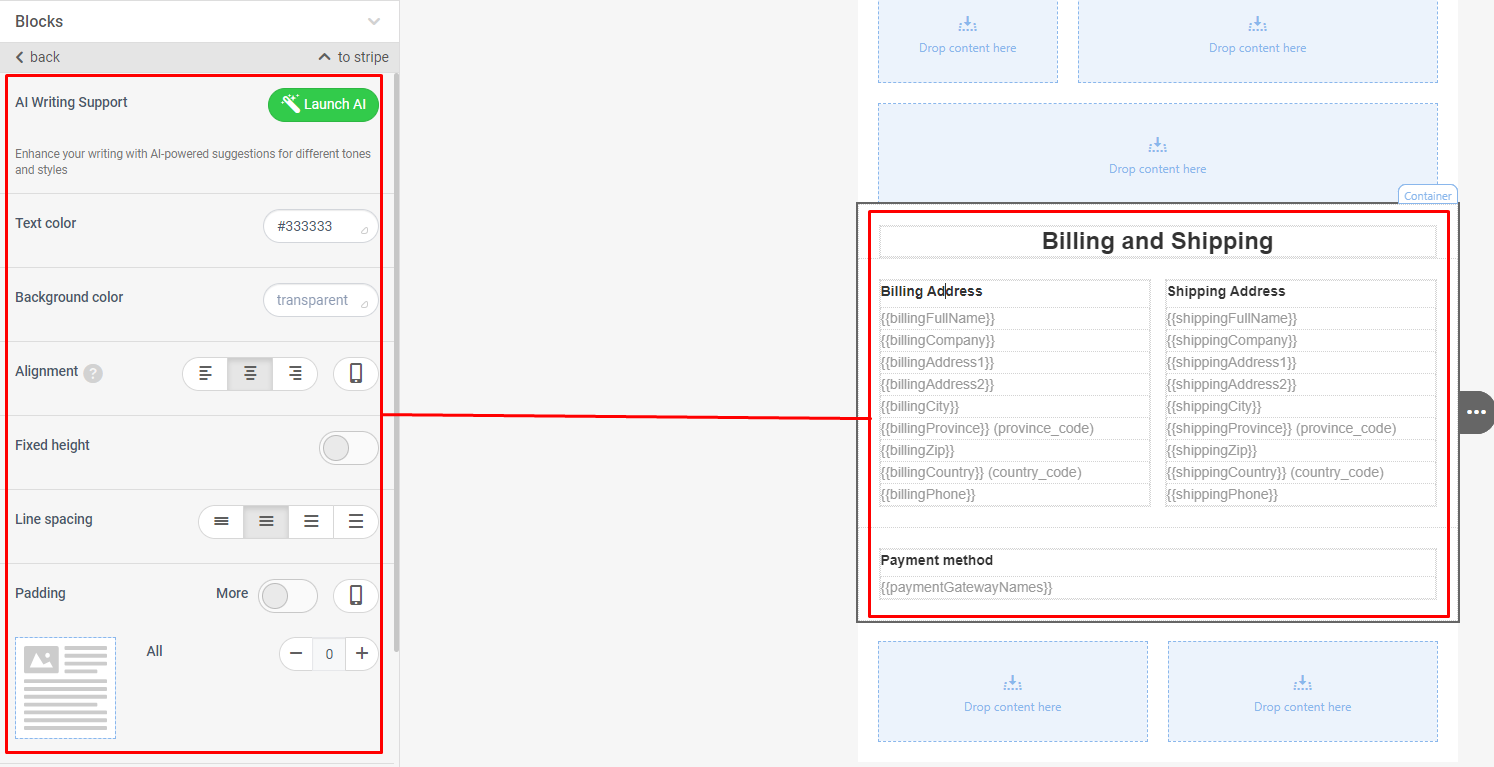The width and height of the screenshot is (1494, 767).
Task: Click the {{paymentGatewayNames}} placeholder
Action: [966, 587]
